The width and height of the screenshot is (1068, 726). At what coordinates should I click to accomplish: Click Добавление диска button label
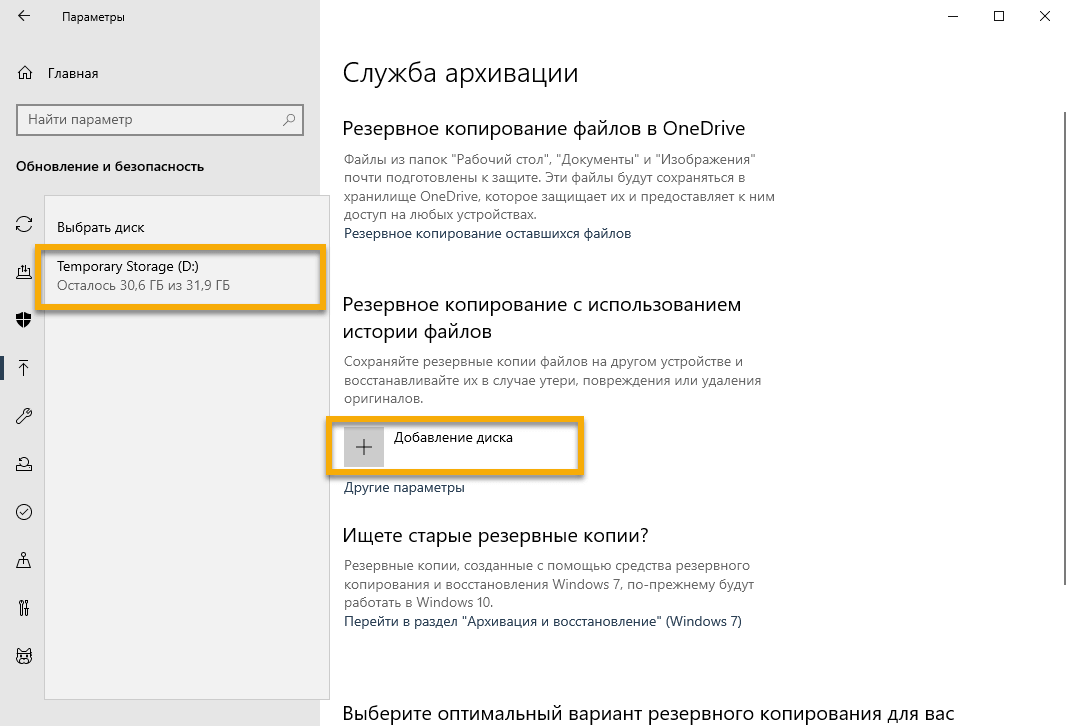click(453, 438)
